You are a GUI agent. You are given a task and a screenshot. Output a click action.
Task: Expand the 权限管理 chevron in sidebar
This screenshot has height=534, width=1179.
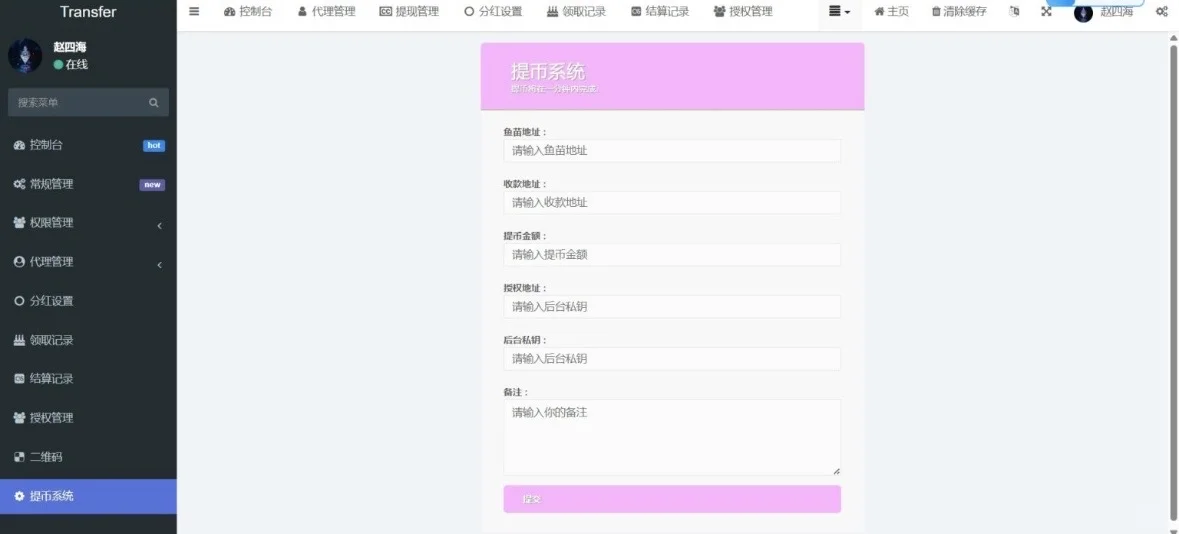click(x=159, y=225)
